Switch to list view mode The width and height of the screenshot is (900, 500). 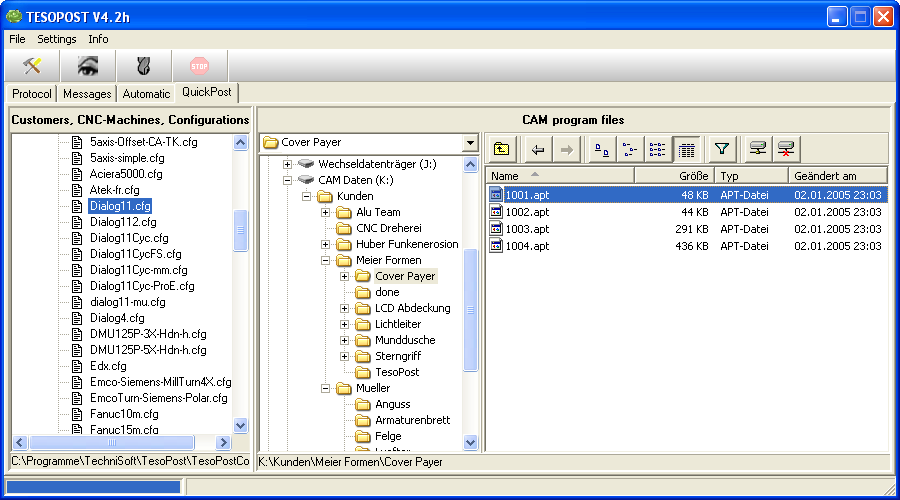tap(657, 149)
